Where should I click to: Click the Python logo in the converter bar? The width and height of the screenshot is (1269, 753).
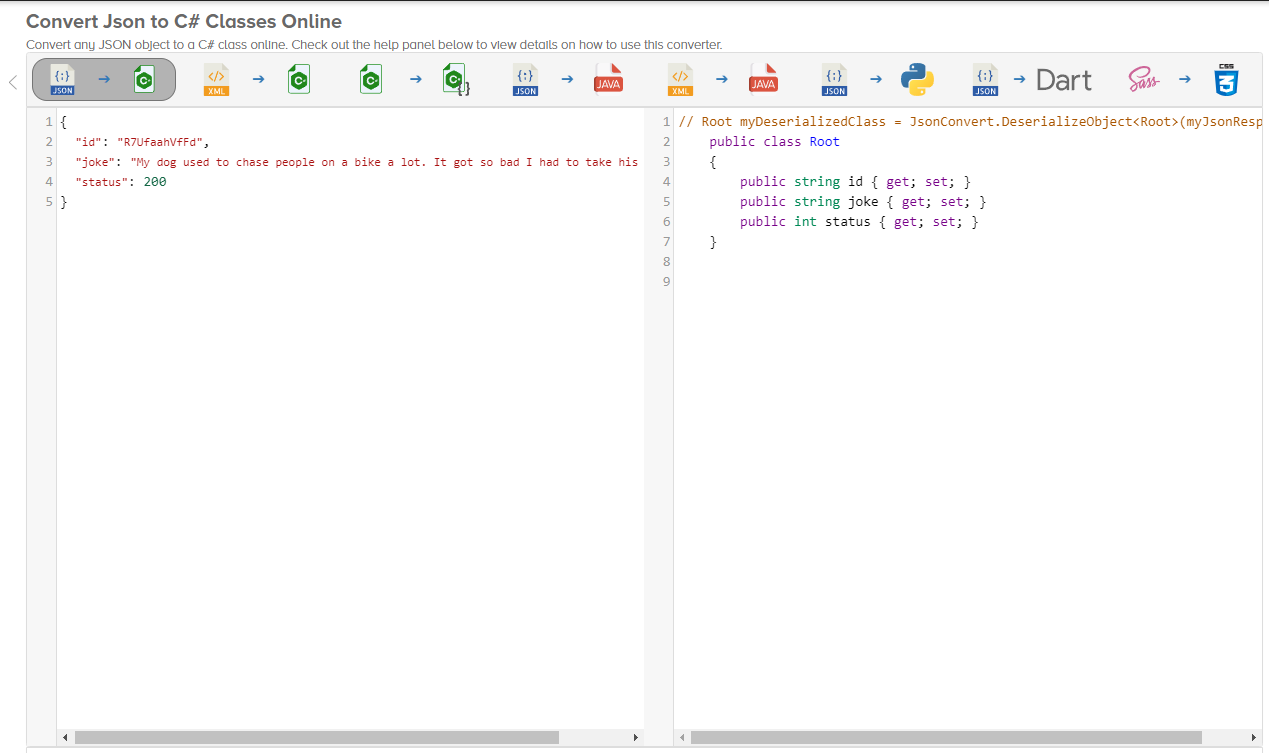[917, 79]
